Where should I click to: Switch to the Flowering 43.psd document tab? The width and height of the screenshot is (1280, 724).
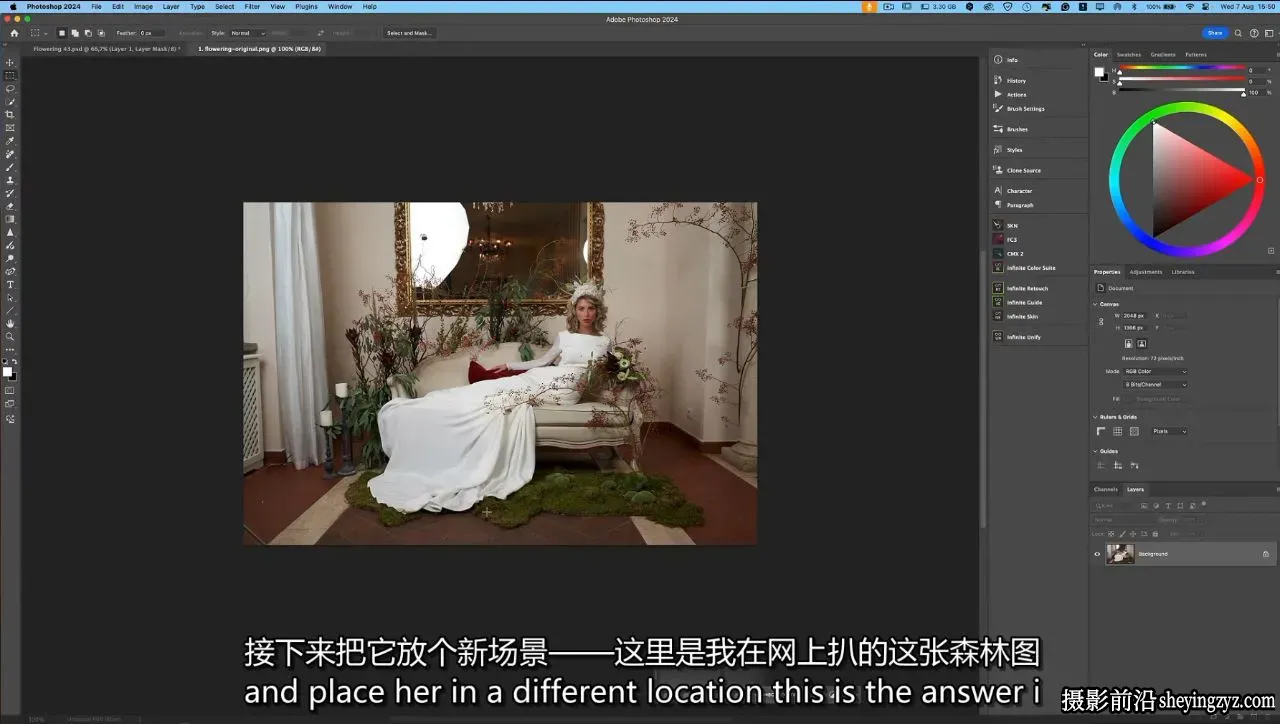105,48
